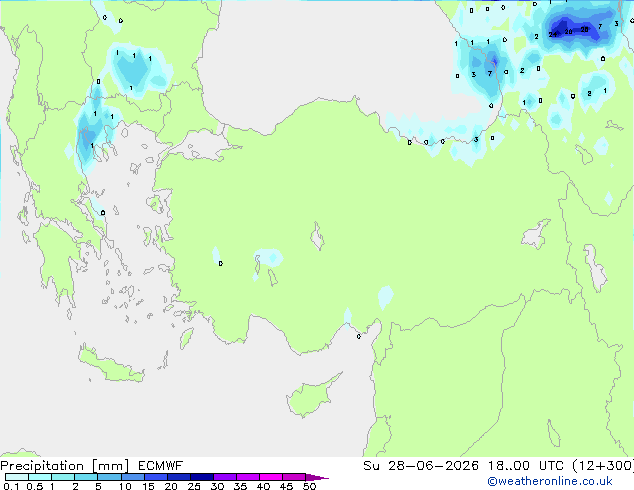Click the '40' legend scale label
Viewport: 634px width, 490px height.
point(263,486)
